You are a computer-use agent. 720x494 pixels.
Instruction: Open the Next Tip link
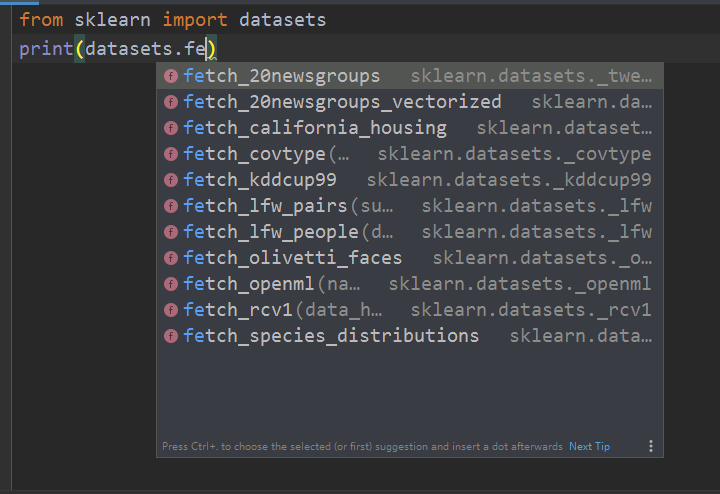click(589, 446)
